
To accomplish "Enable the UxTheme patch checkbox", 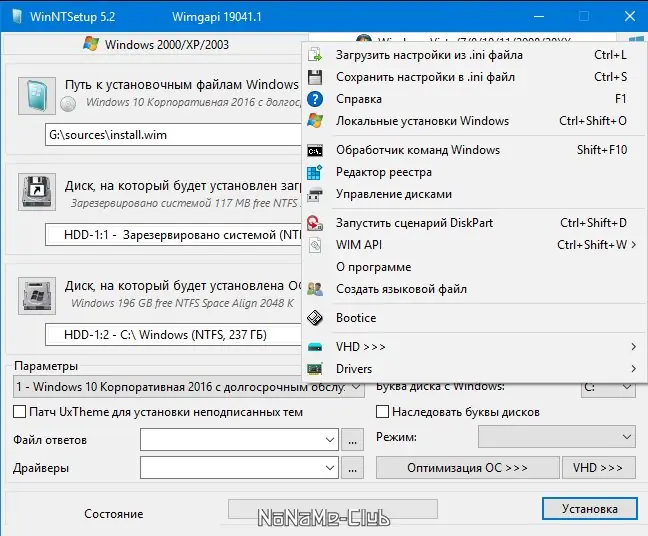I will pyautogui.click(x=19, y=412).
